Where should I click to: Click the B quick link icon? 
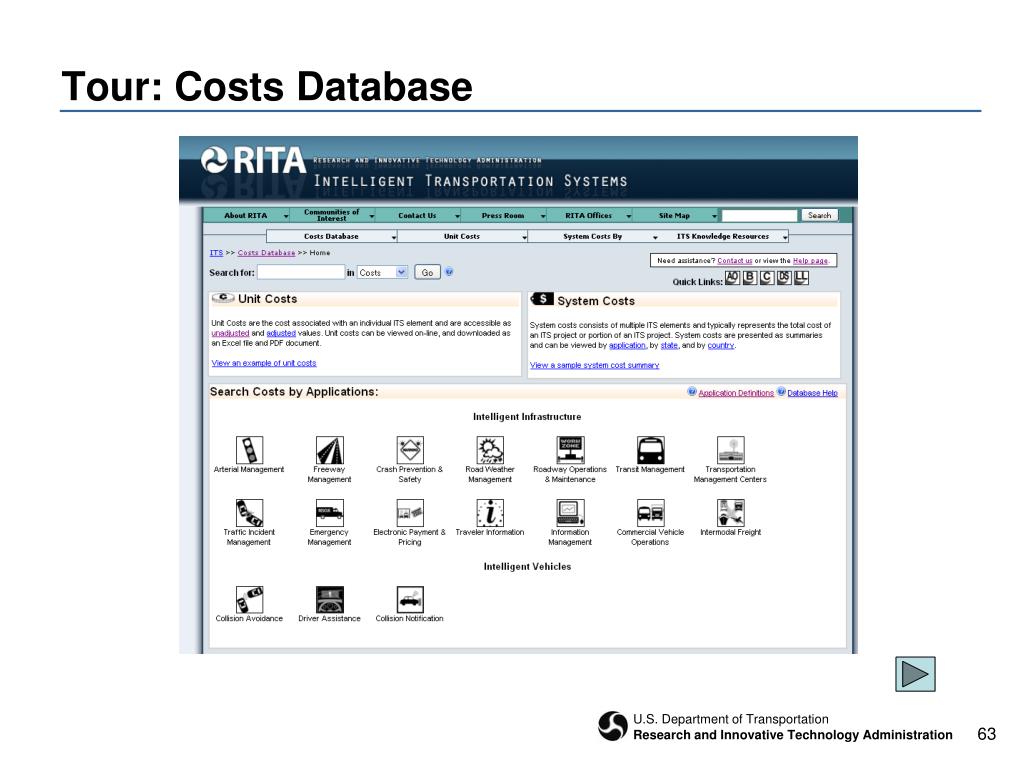pos(750,278)
